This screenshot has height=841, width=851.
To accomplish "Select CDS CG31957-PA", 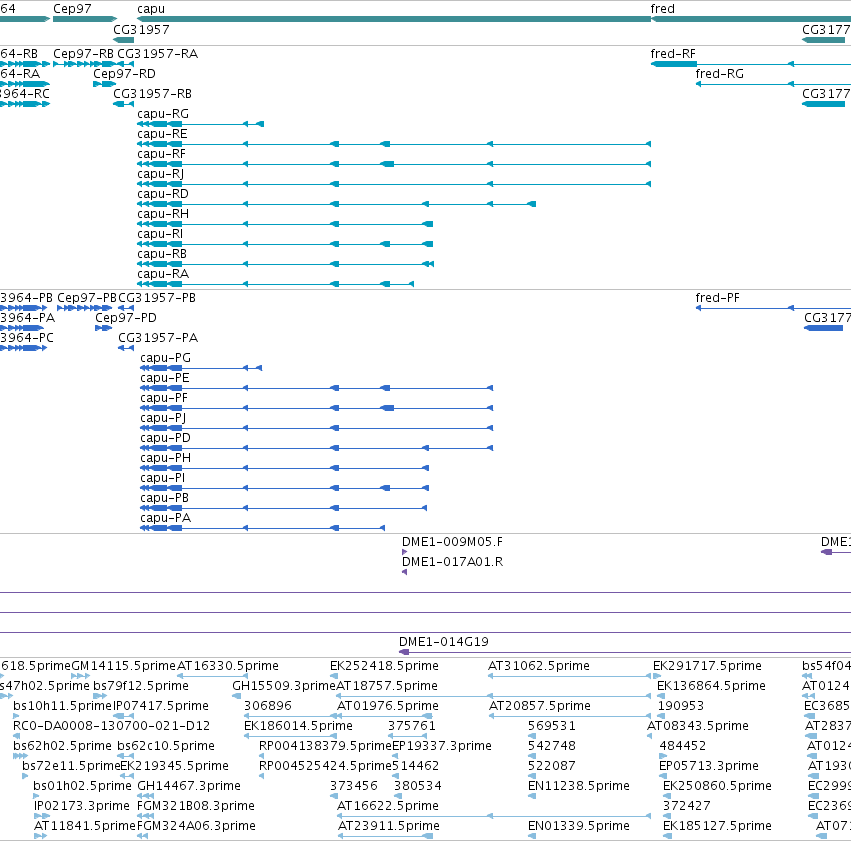I will pos(158,338).
